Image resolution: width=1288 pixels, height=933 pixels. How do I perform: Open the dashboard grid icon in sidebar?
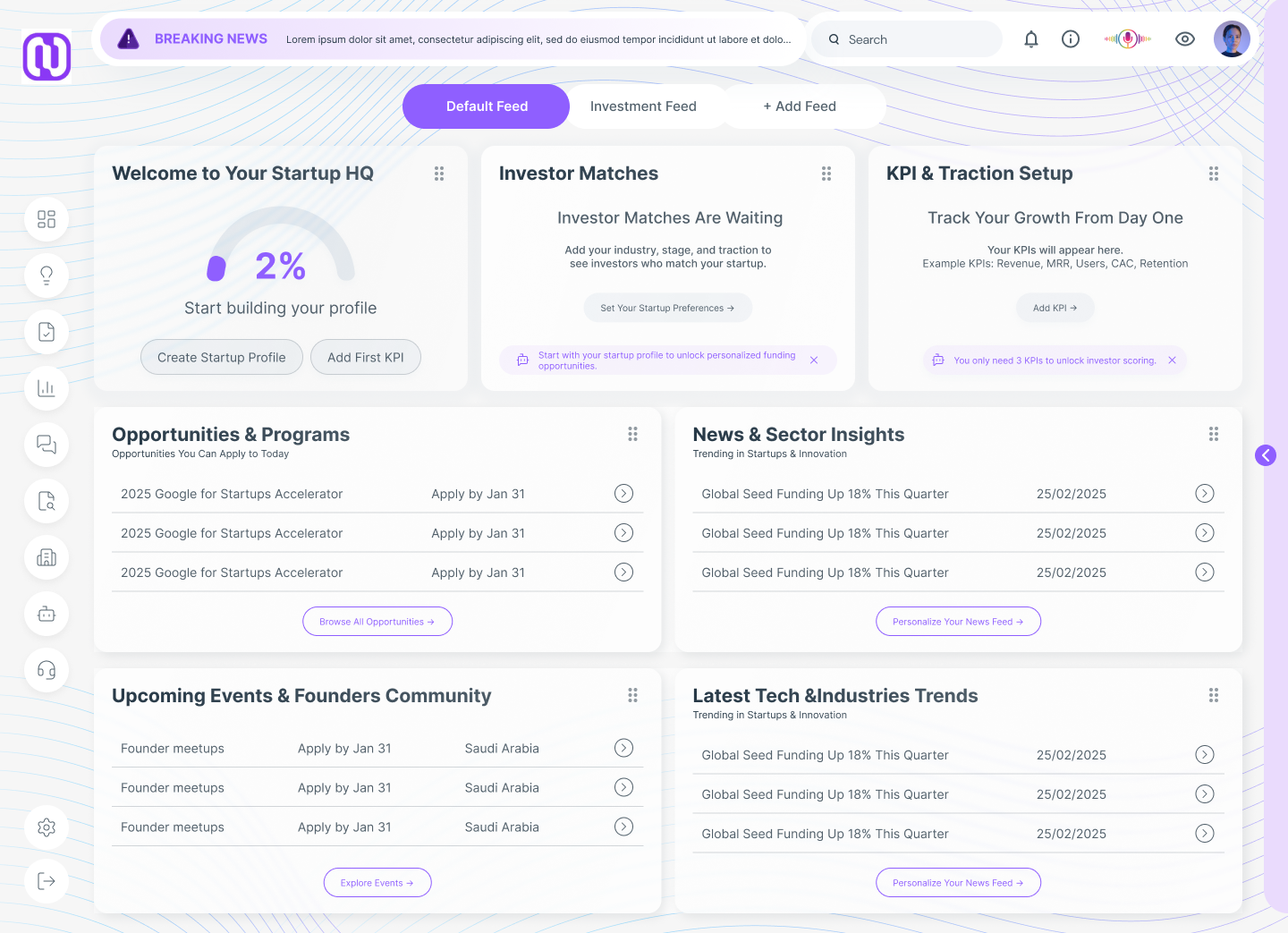tap(47, 219)
